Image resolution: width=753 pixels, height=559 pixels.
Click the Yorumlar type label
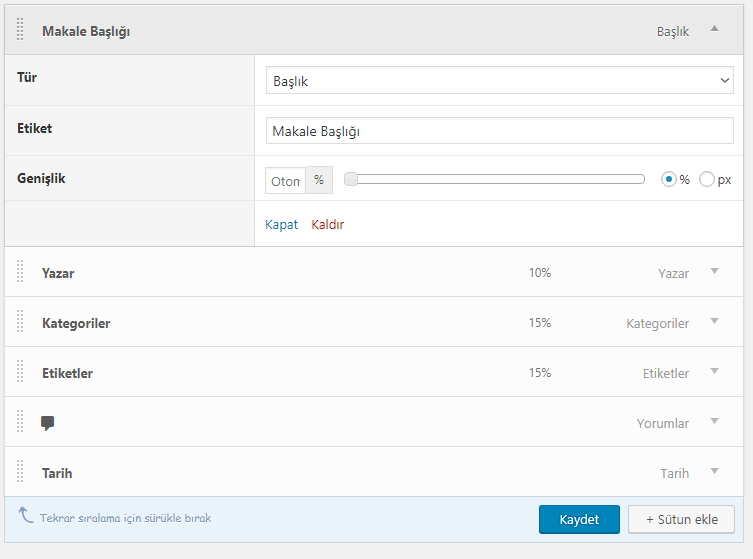[x=663, y=423]
